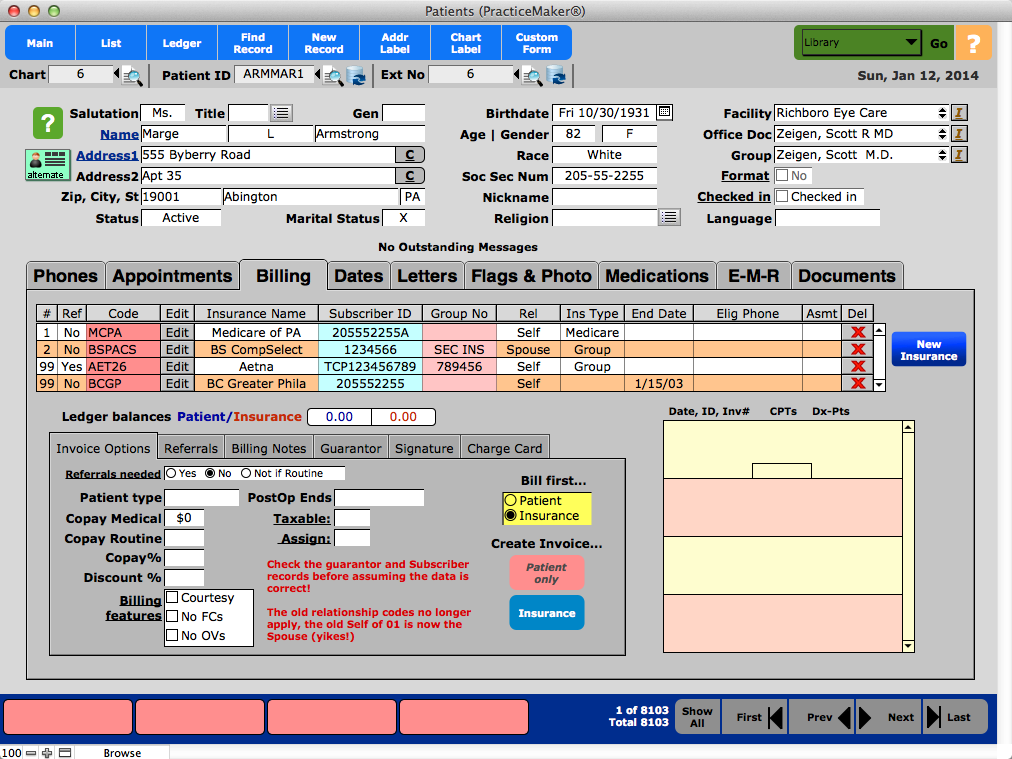Click the Office Doc info I icon
The width and height of the screenshot is (1012, 759).
pyautogui.click(x=960, y=134)
